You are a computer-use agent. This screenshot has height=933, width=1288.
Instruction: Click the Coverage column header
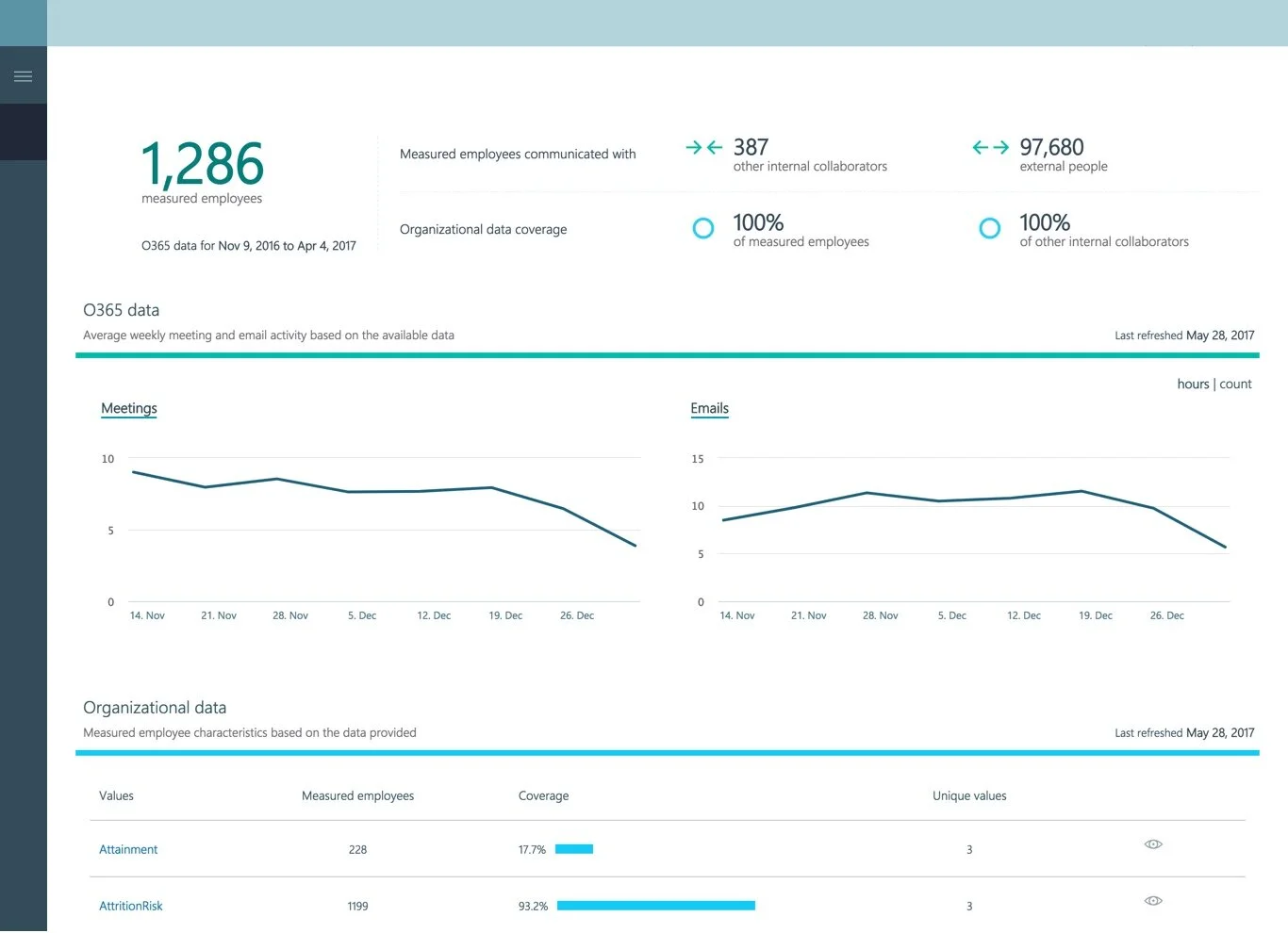[x=543, y=795]
